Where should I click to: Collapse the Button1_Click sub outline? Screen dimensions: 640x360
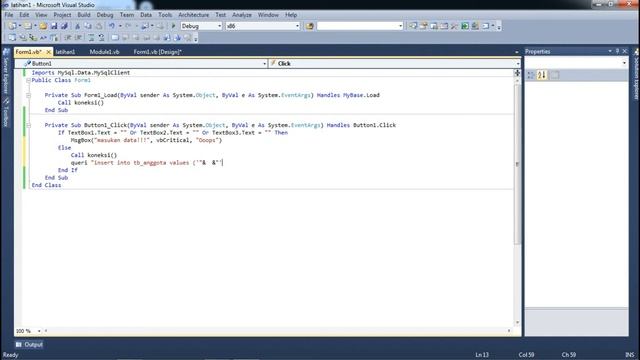pyautogui.click(x=29, y=125)
